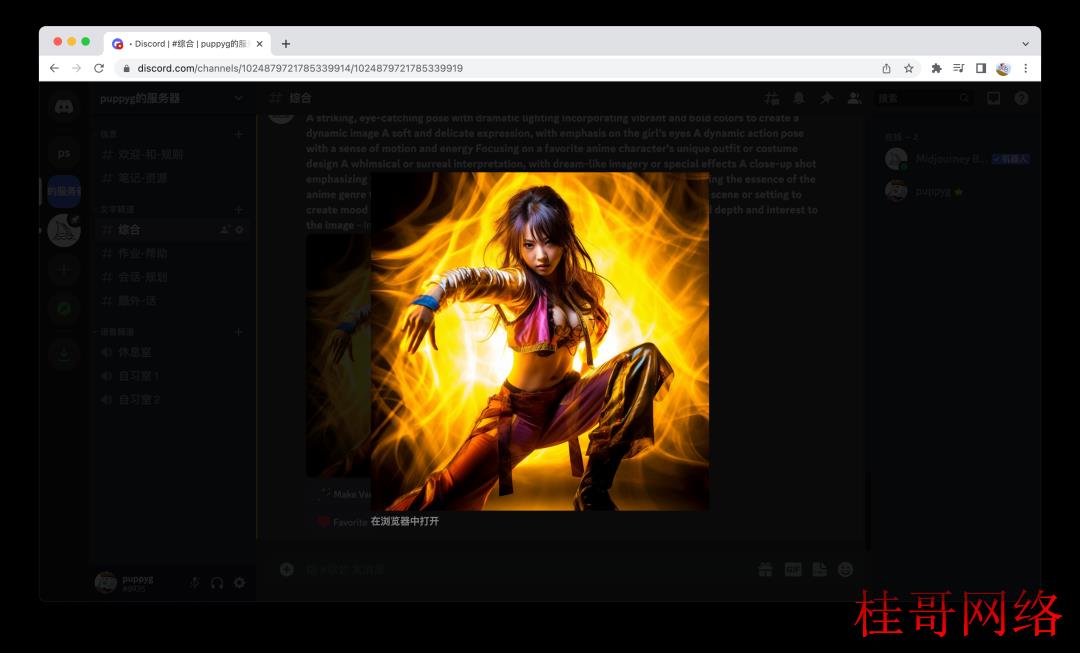Close the Discord browser tab

pos(260,43)
